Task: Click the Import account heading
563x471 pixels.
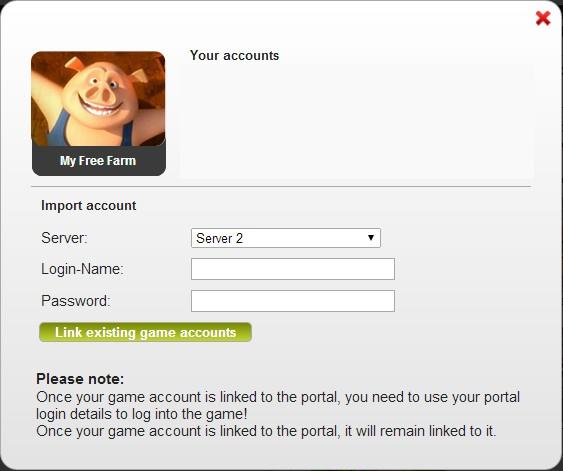Action: 89,206
